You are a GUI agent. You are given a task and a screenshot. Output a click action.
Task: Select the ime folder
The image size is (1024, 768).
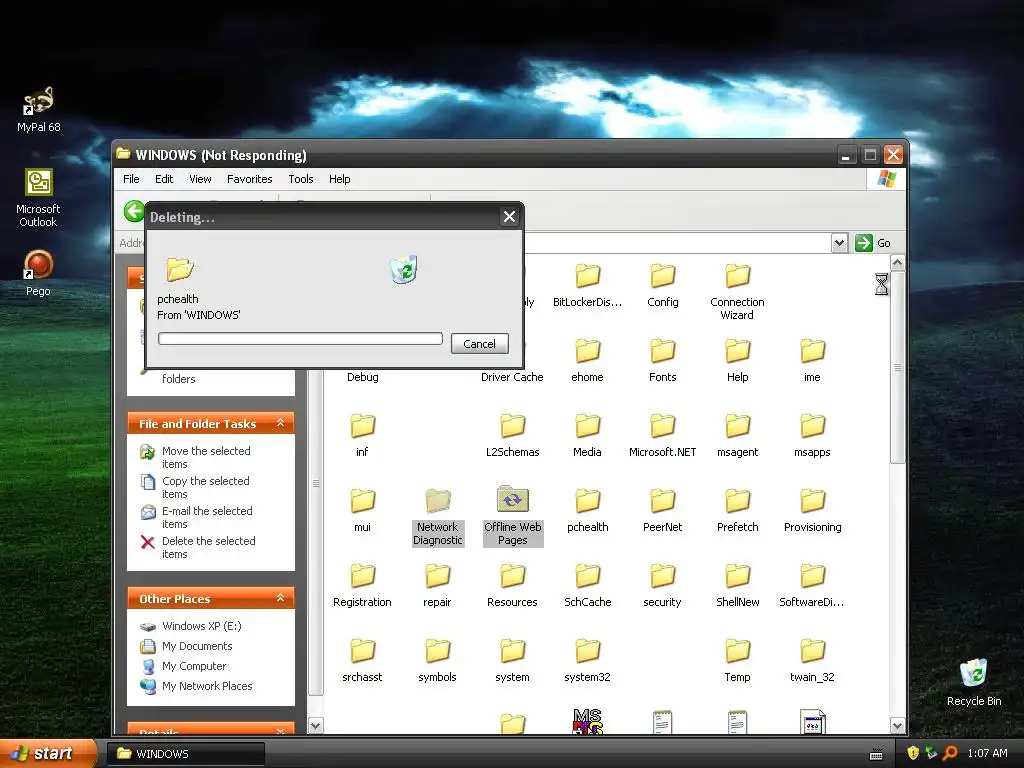coord(812,360)
